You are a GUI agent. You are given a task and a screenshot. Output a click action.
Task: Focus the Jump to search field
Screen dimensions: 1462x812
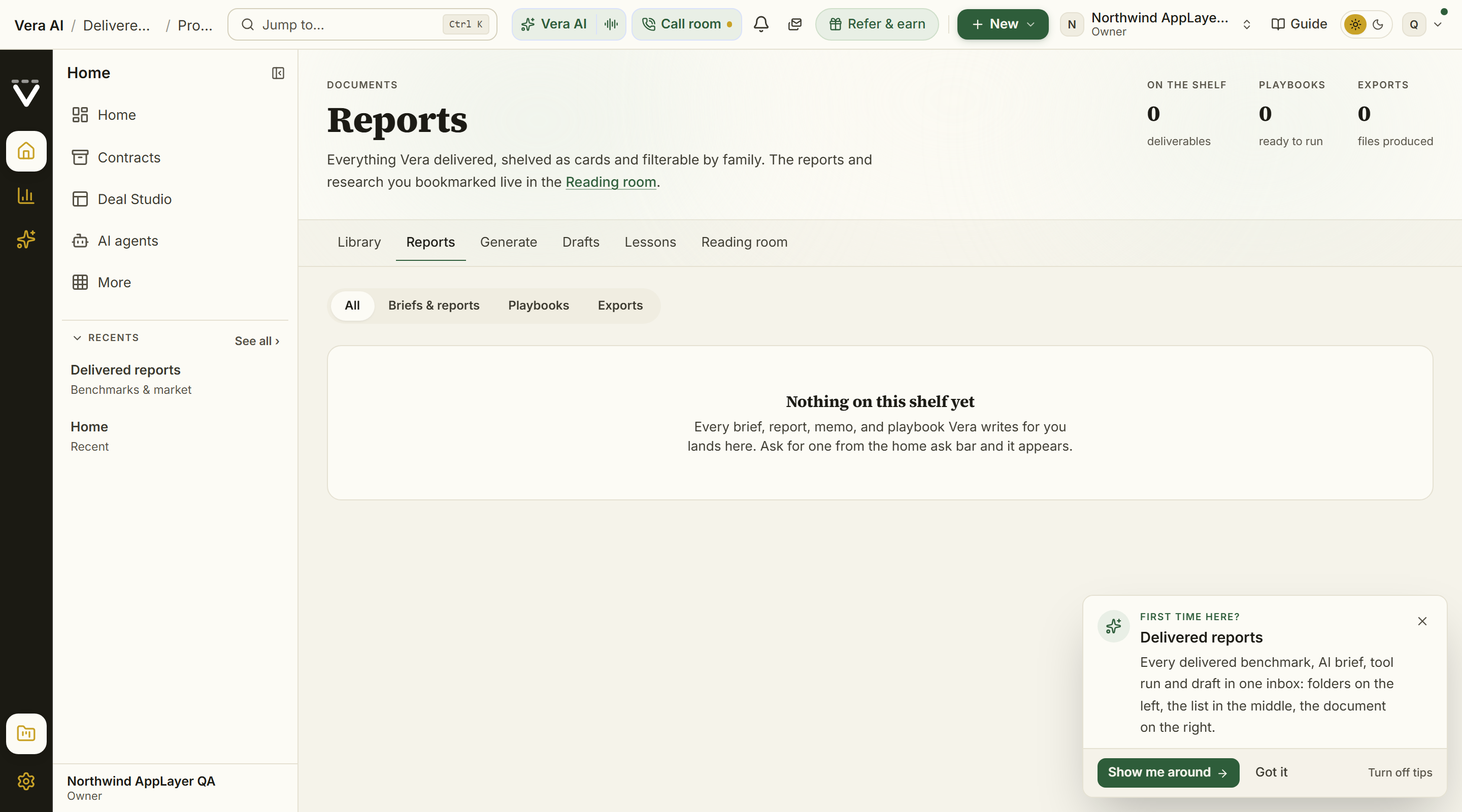pos(362,24)
